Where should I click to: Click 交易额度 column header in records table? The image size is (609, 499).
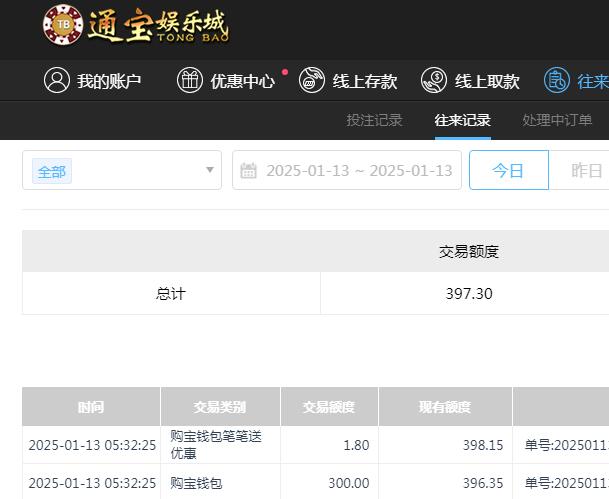[x=329, y=407]
